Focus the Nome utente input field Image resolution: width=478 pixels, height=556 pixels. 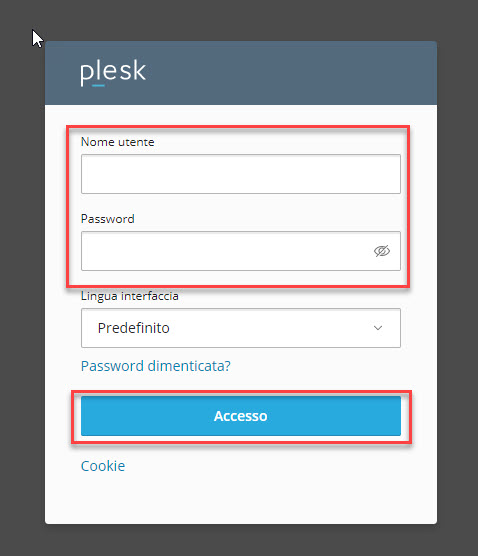coord(241,174)
